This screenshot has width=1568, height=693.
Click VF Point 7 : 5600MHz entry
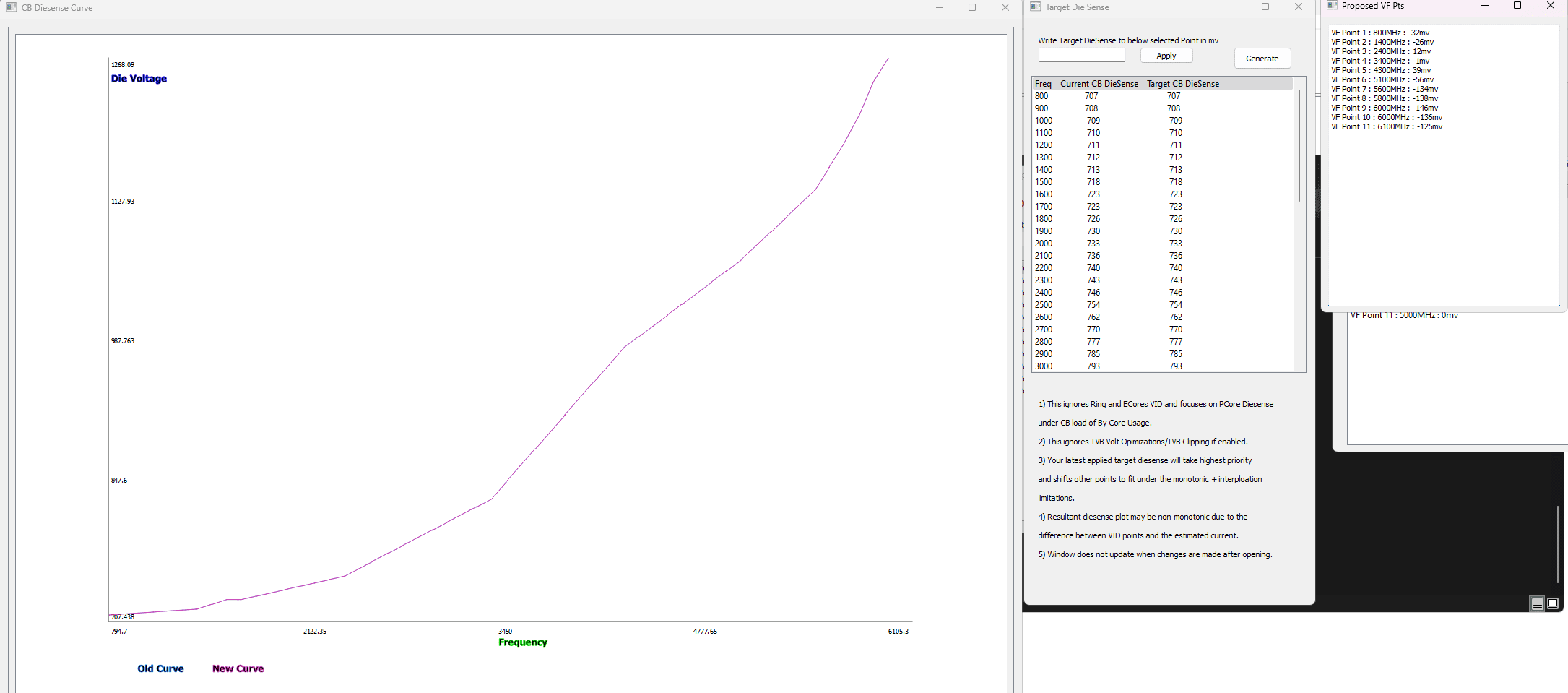point(1385,89)
